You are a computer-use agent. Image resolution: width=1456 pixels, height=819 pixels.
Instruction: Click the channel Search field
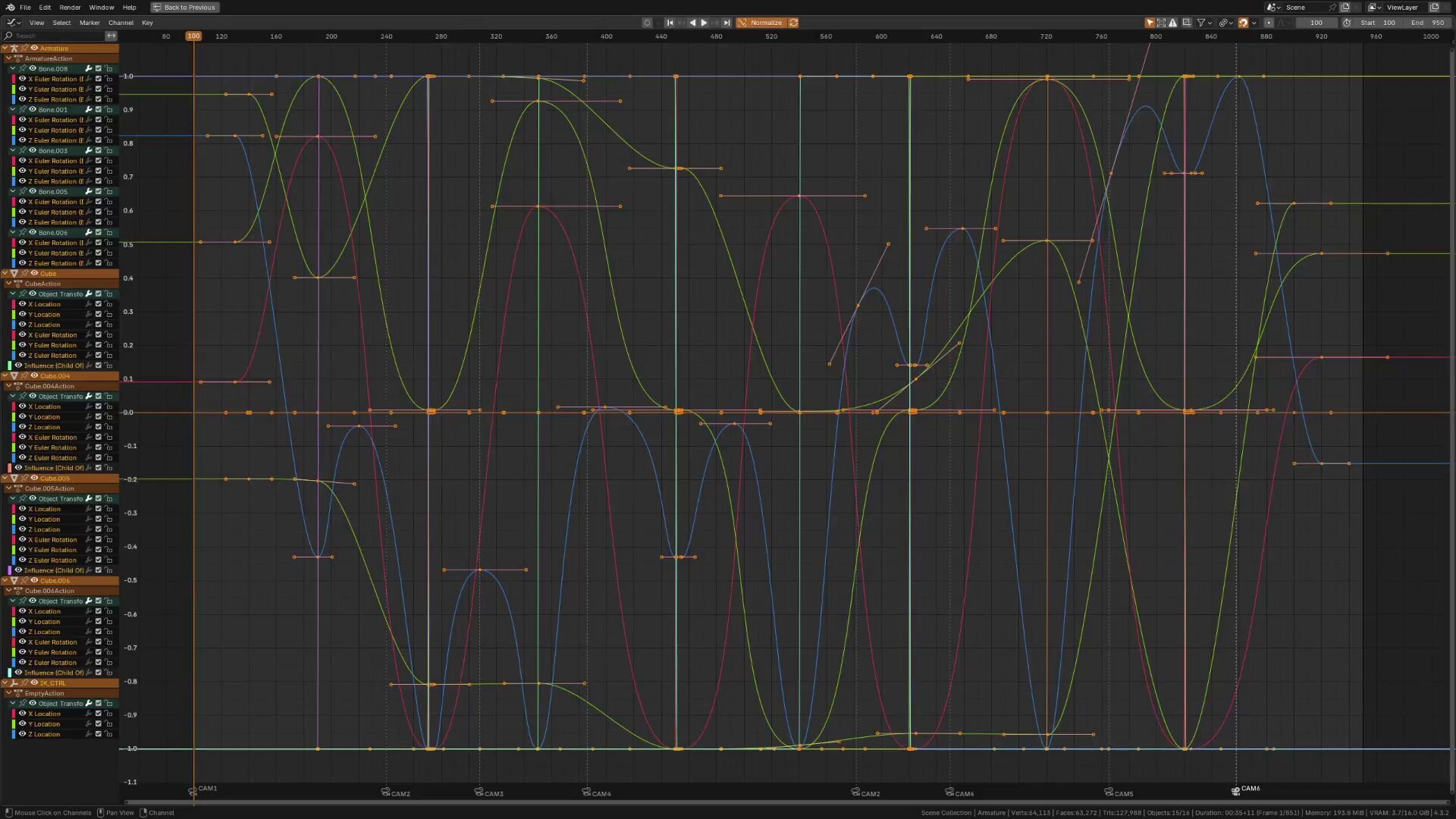[x=53, y=36]
